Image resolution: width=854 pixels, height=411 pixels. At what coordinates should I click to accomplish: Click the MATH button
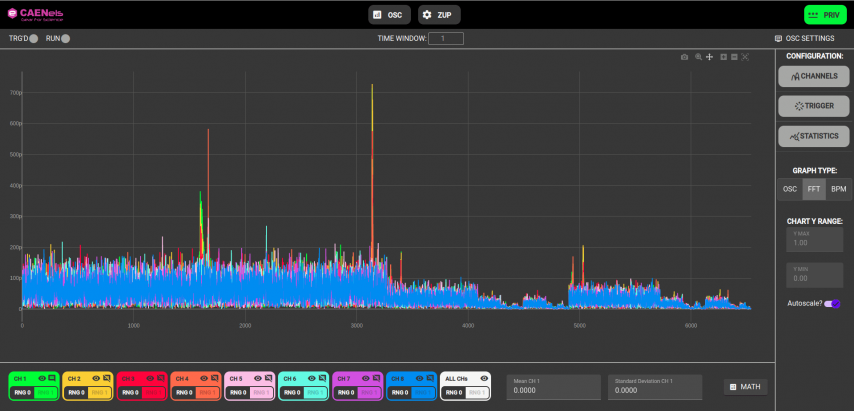745,386
